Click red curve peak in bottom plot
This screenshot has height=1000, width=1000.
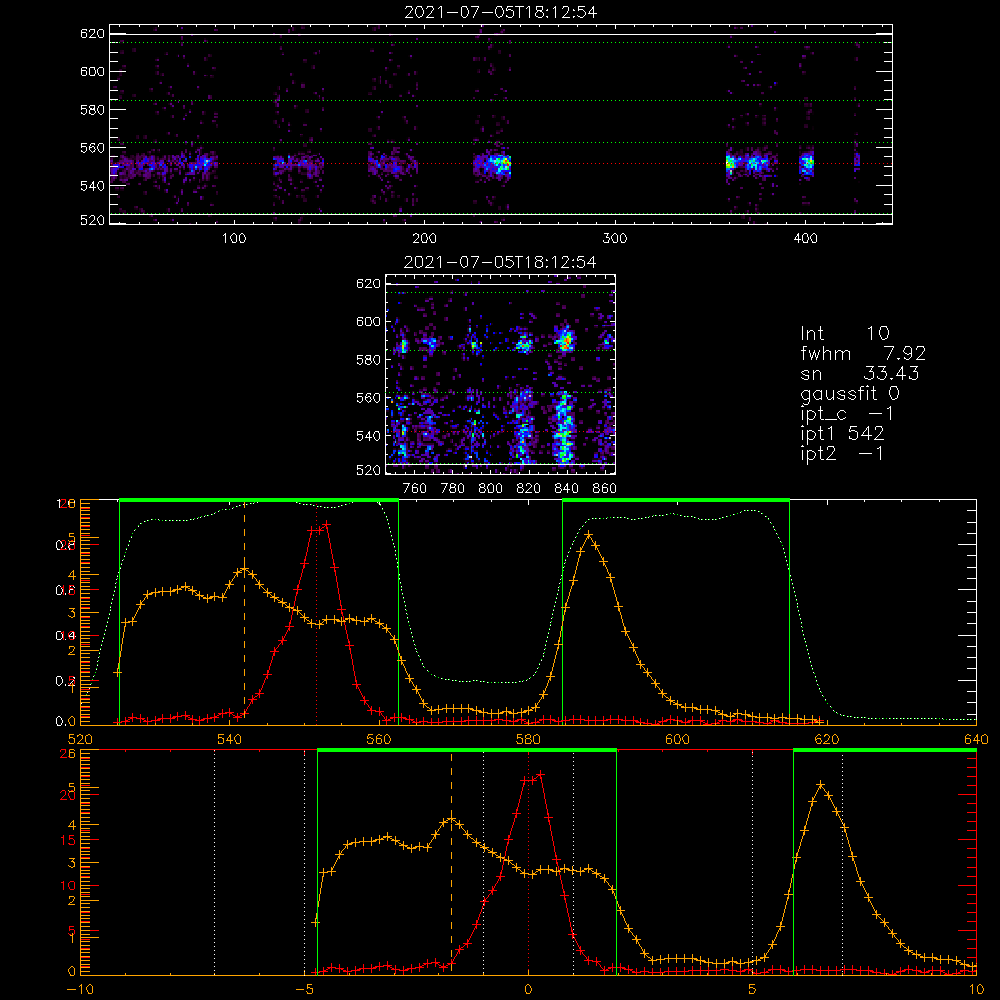click(x=541, y=774)
